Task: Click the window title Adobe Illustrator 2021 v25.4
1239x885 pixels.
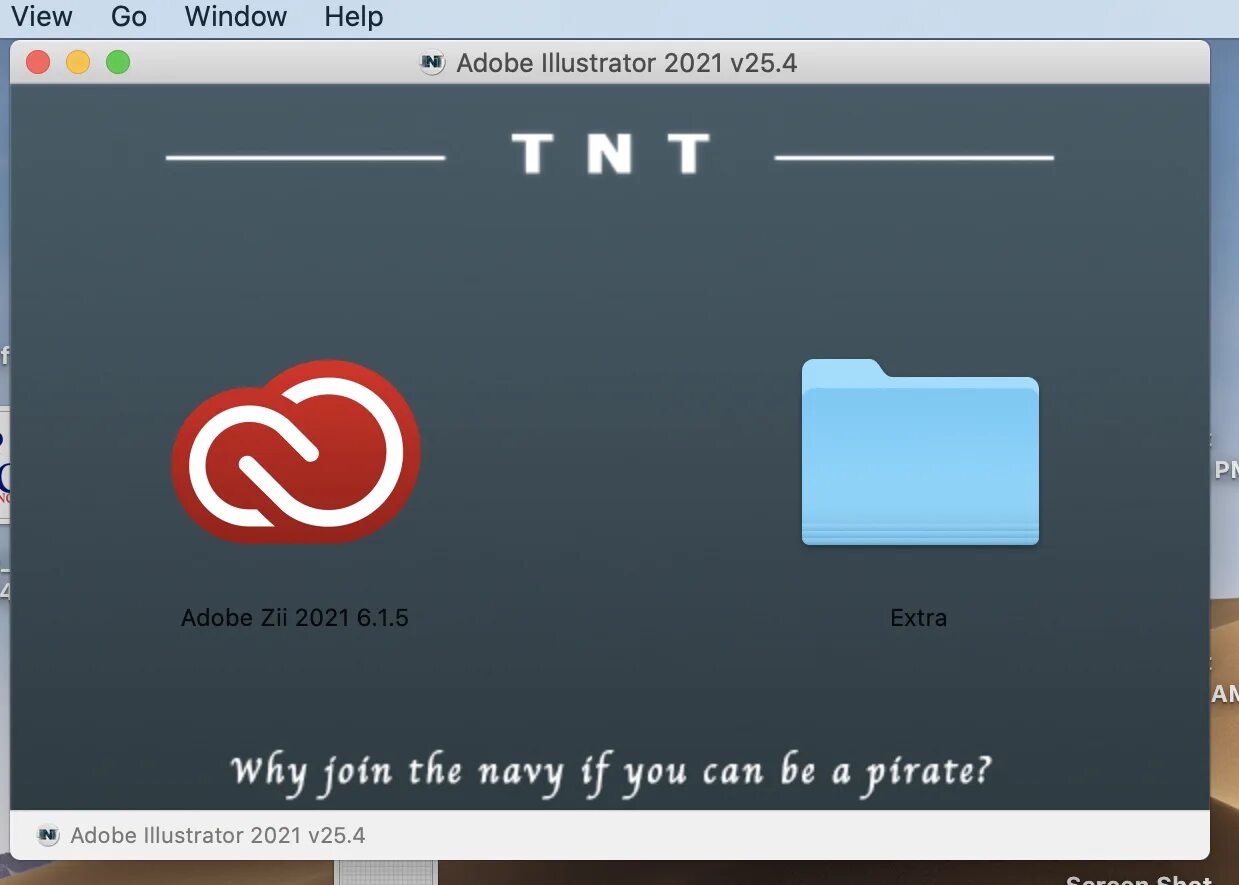Action: pyautogui.click(x=627, y=63)
